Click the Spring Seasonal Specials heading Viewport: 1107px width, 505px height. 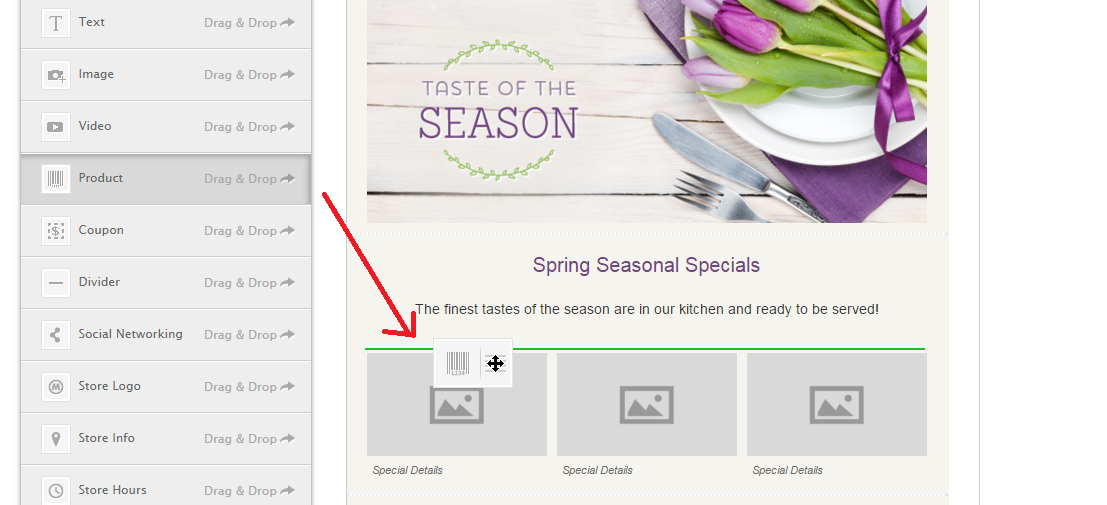coord(646,265)
